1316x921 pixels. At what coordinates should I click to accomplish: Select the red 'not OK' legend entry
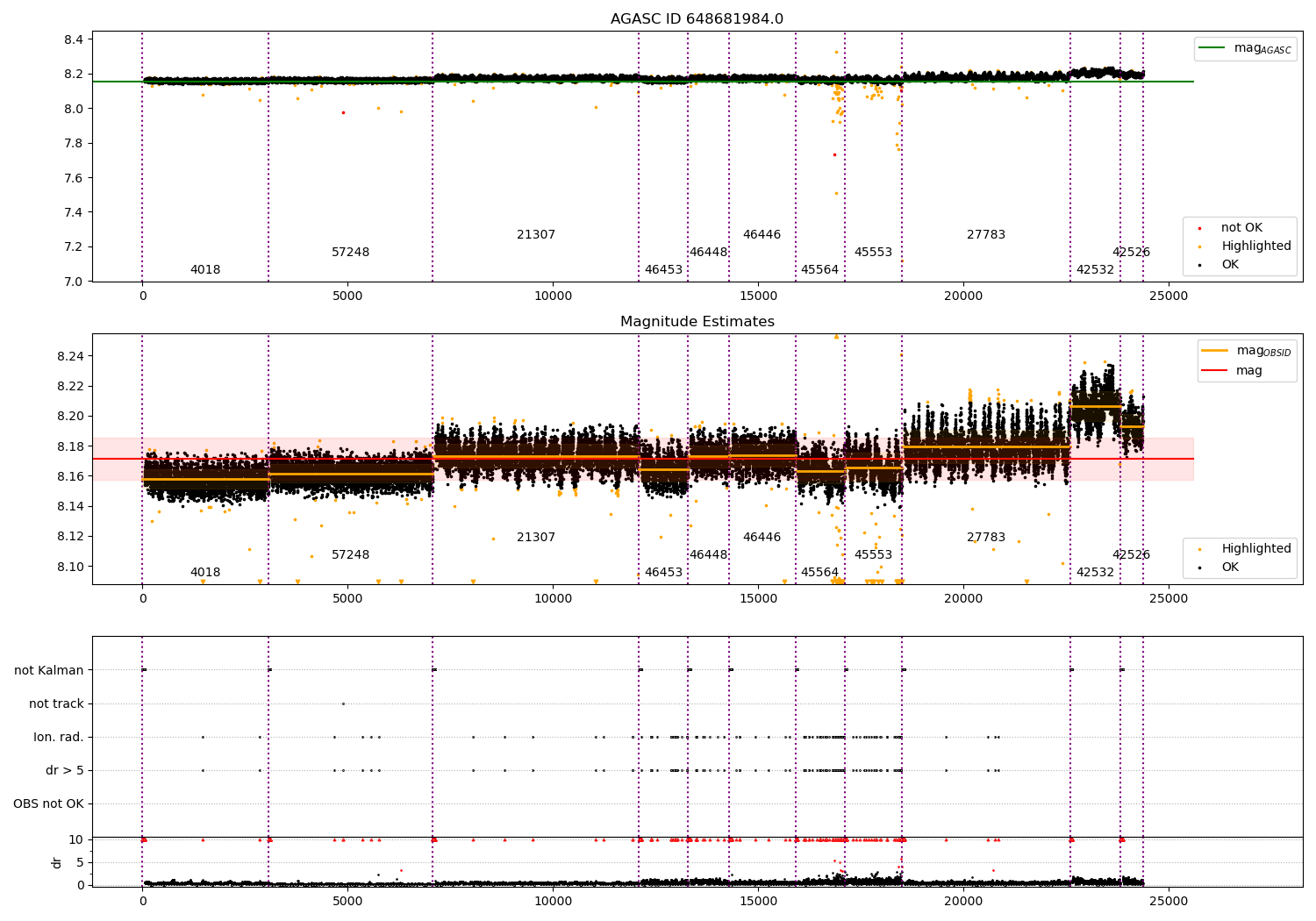[x=1232, y=228]
